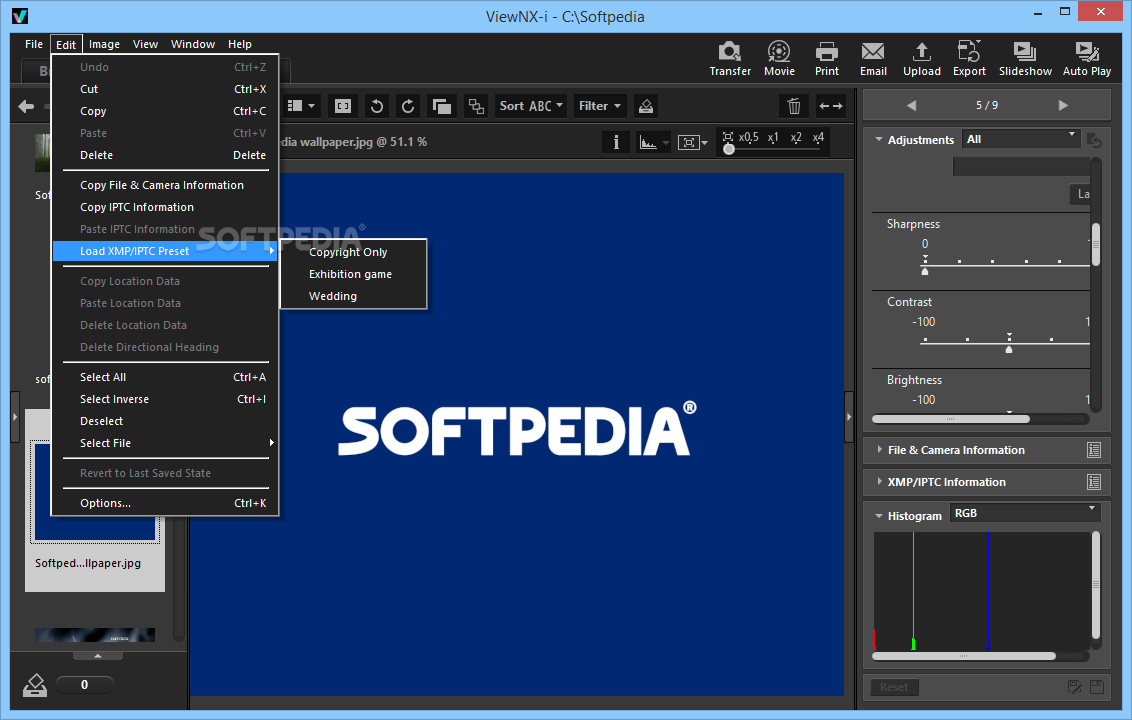
Task: Set zoom to x4
Action: coord(818,137)
